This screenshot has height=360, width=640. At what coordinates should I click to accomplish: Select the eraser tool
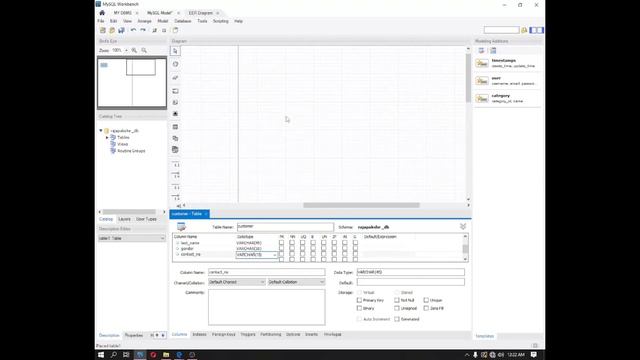176,77
